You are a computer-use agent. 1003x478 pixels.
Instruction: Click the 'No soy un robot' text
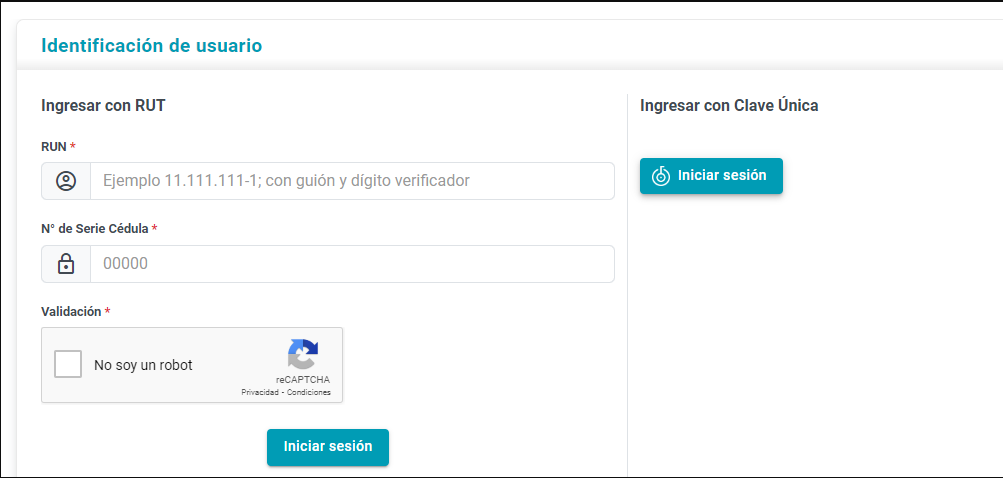pyautogui.click(x=143, y=365)
